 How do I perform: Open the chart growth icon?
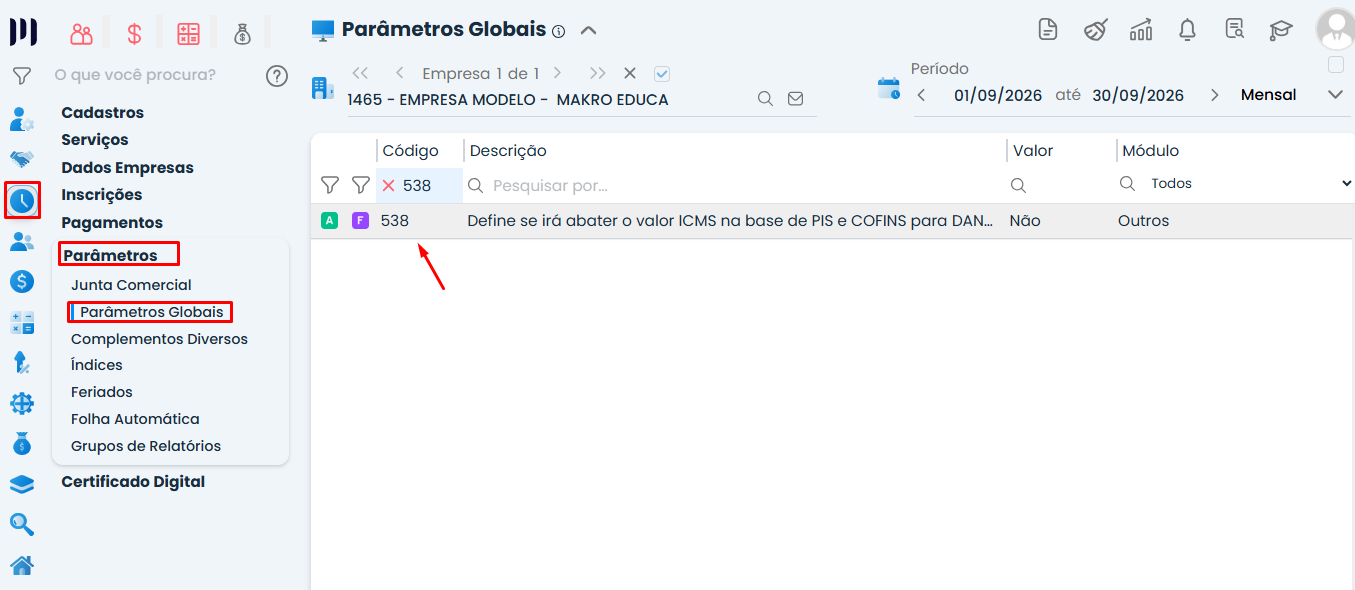pos(1141,29)
